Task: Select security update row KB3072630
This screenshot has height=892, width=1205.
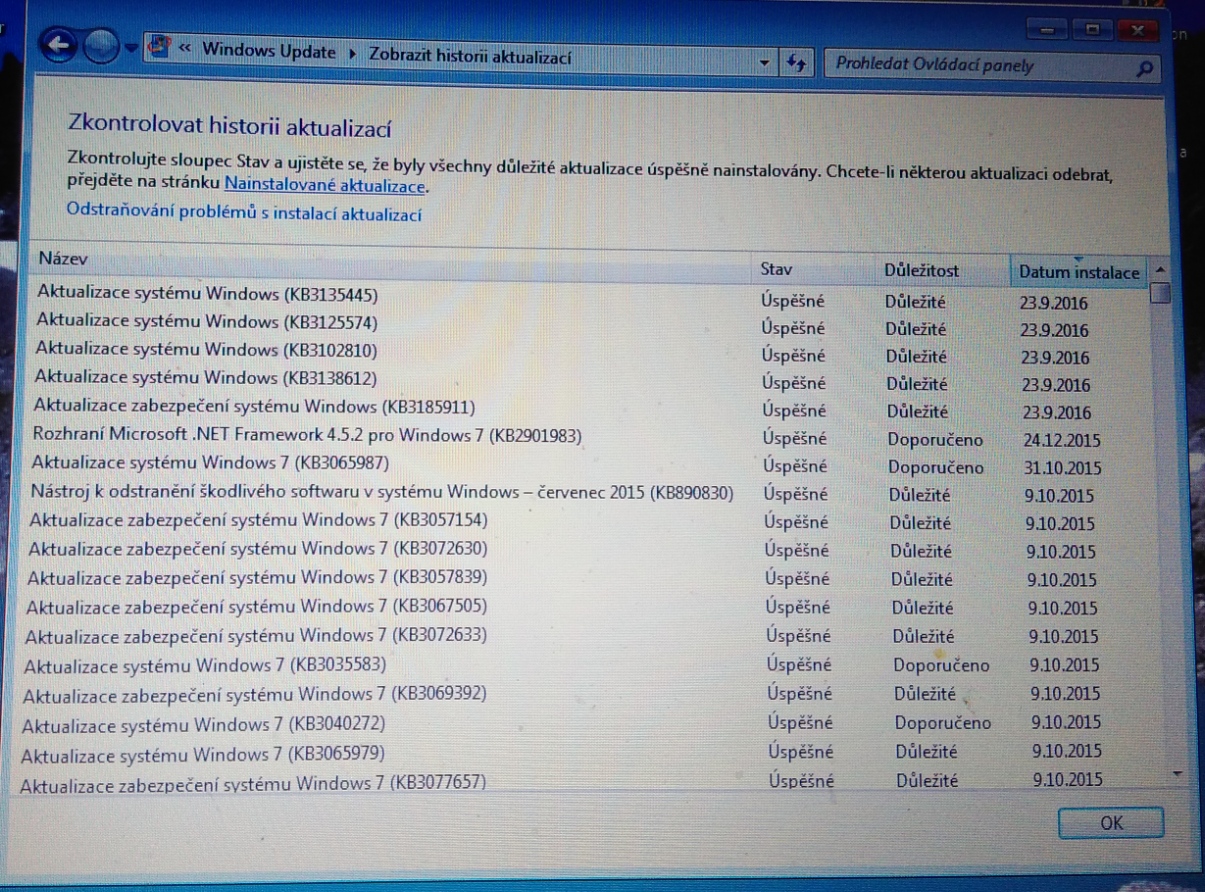Action: point(590,549)
